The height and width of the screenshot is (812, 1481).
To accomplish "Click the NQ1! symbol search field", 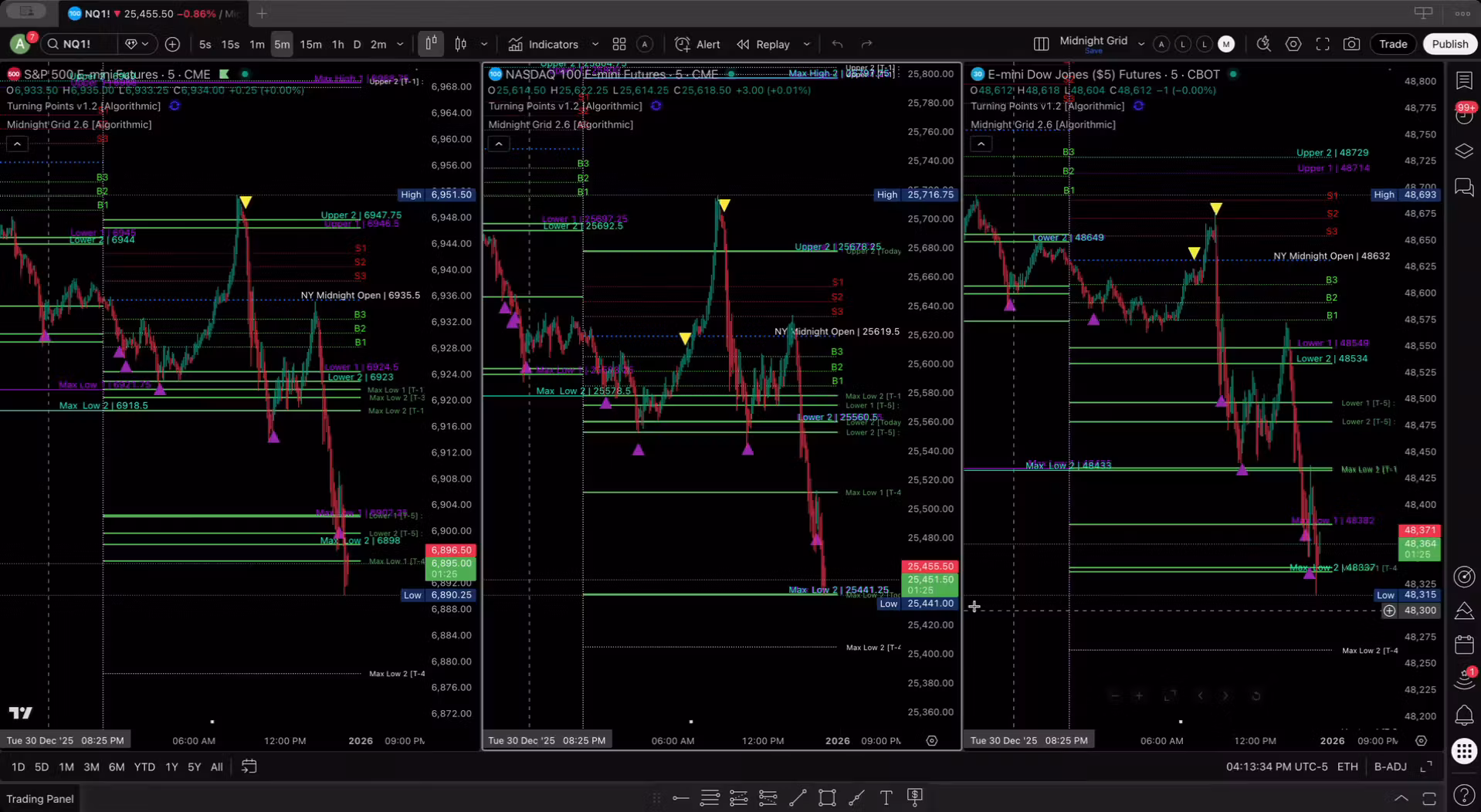I will tap(77, 44).
